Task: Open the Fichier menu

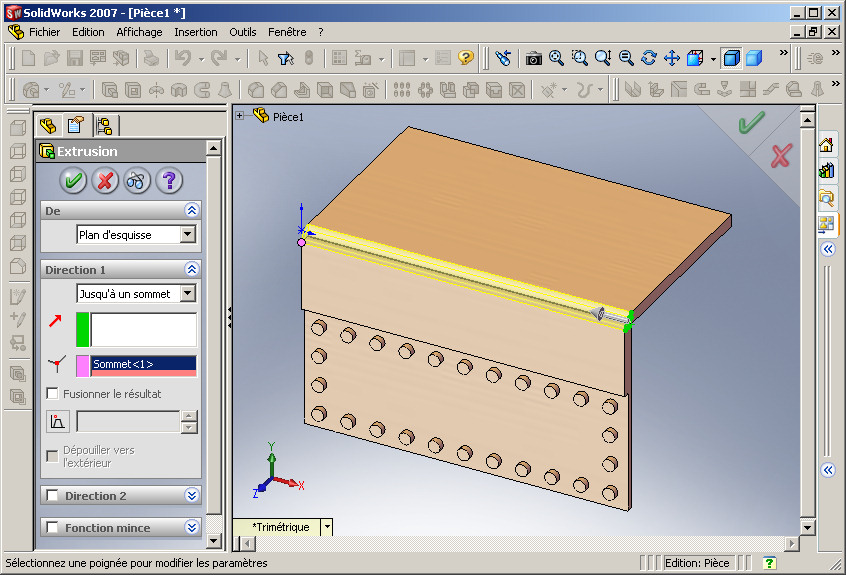Action: click(44, 32)
